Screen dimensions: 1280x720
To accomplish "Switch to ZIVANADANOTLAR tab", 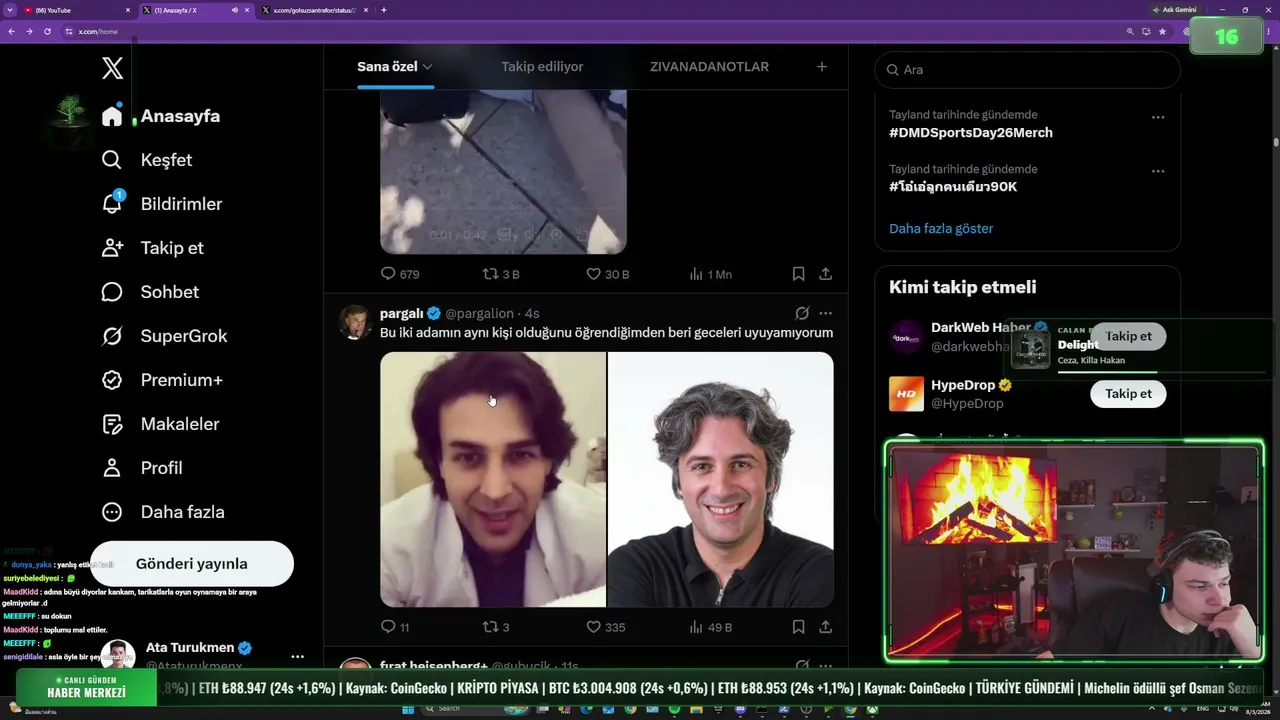I will point(709,67).
